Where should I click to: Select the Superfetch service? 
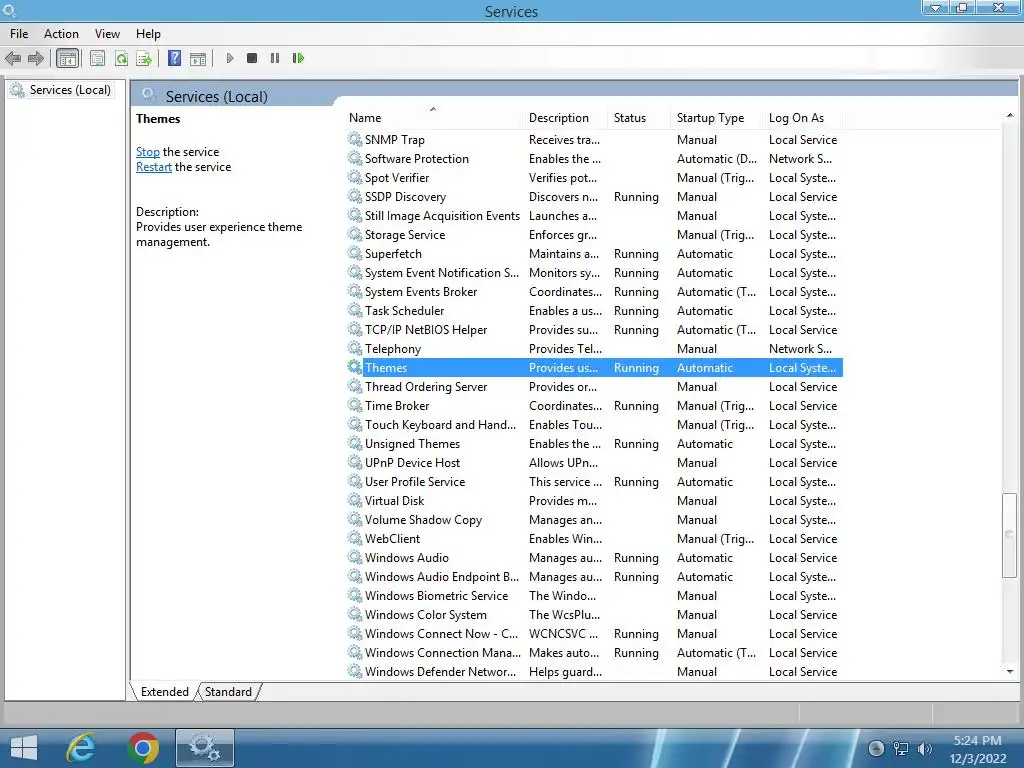point(594,253)
